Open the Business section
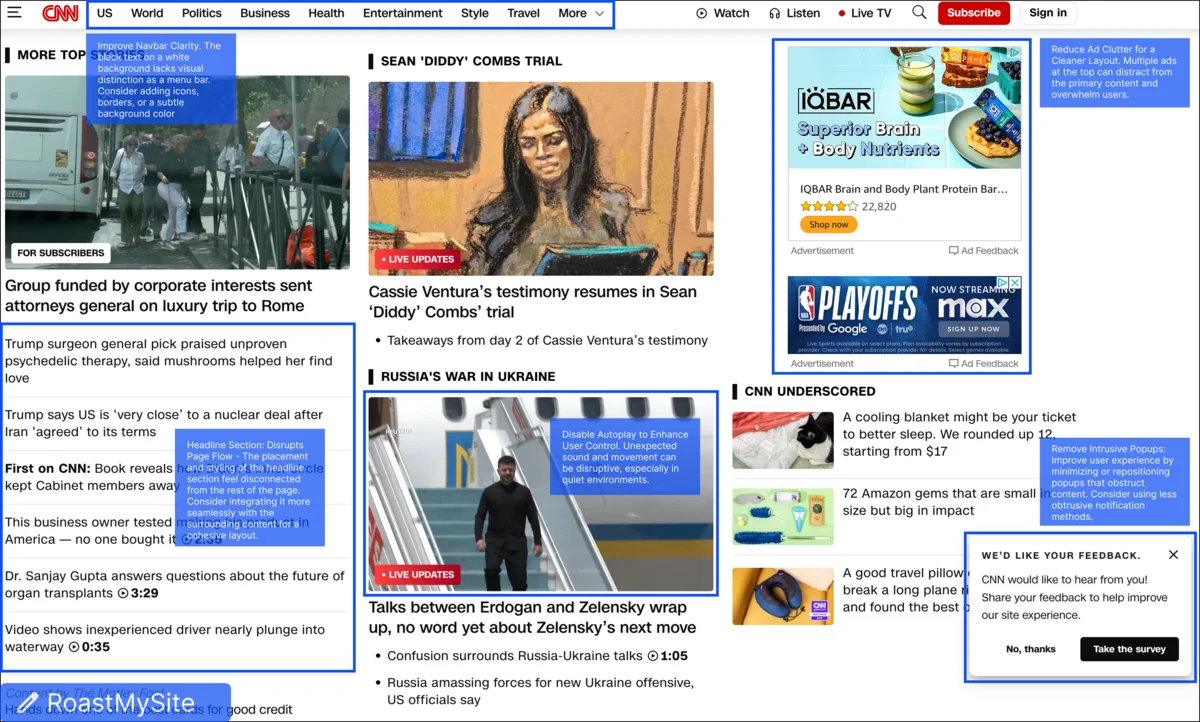Viewport: 1200px width, 722px height. [265, 13]
